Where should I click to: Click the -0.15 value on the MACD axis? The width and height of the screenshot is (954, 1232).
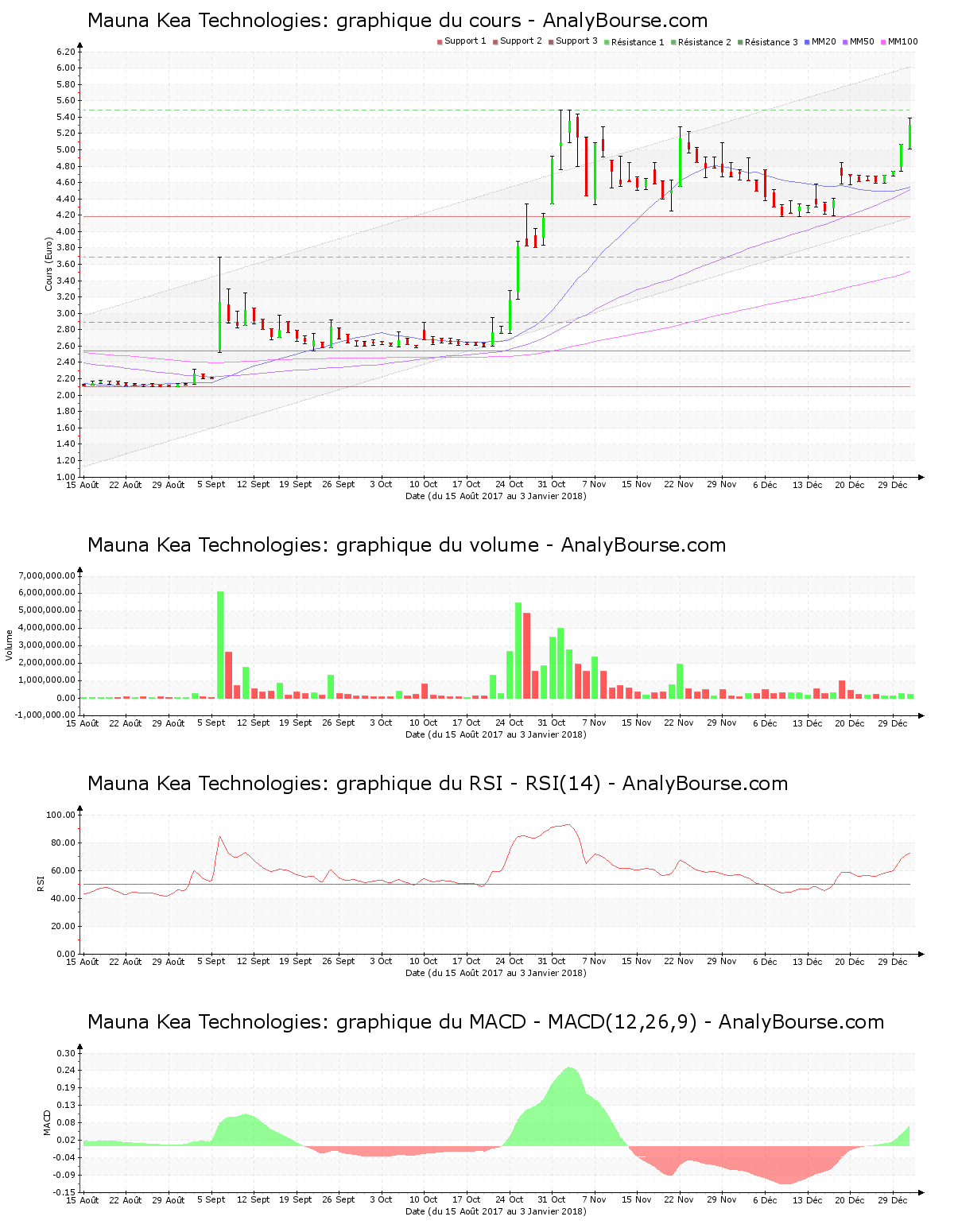64,1192
